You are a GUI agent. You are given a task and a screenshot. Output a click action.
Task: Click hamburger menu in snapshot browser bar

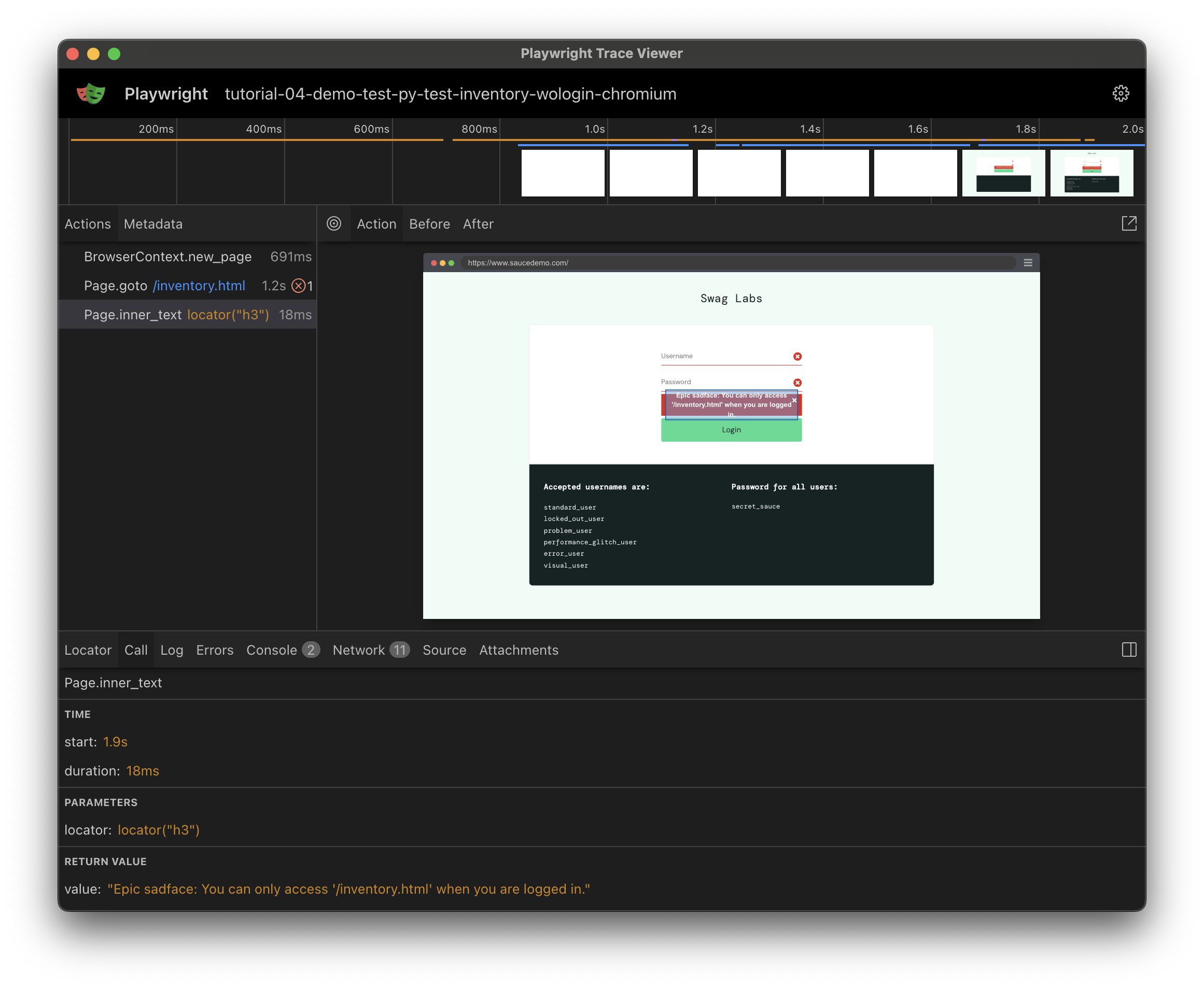[x=1028, y=263]
